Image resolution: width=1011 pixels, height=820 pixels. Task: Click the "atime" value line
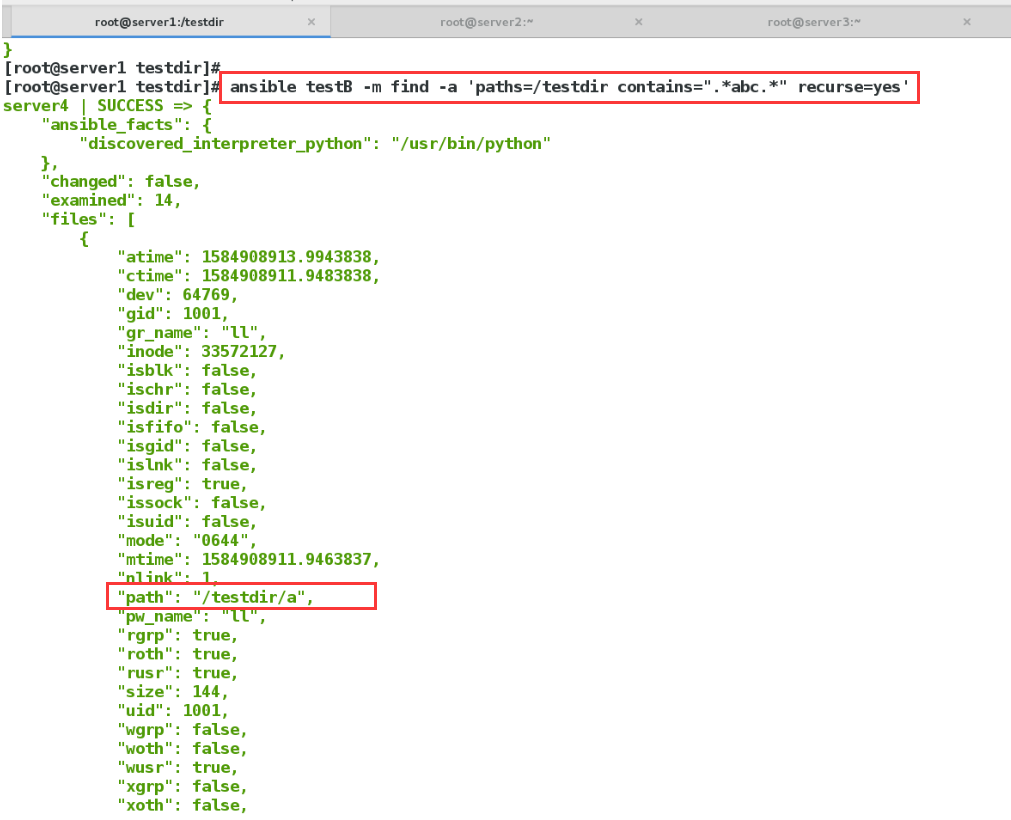(x=248, y=257)
